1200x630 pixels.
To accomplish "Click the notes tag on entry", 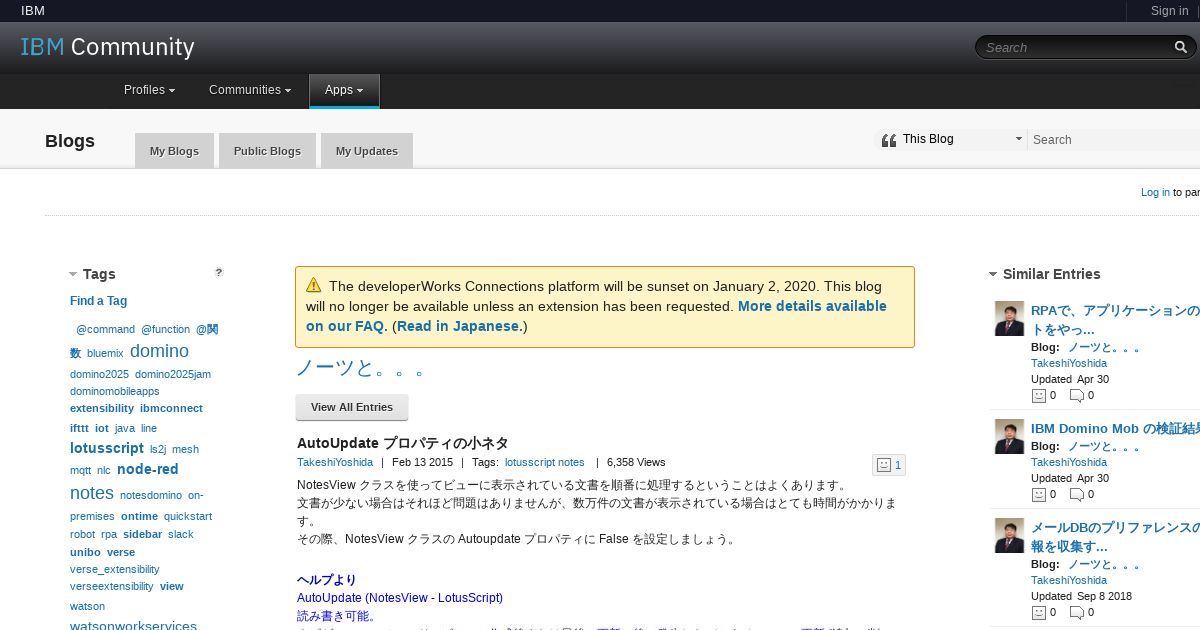I will [571, 462].
